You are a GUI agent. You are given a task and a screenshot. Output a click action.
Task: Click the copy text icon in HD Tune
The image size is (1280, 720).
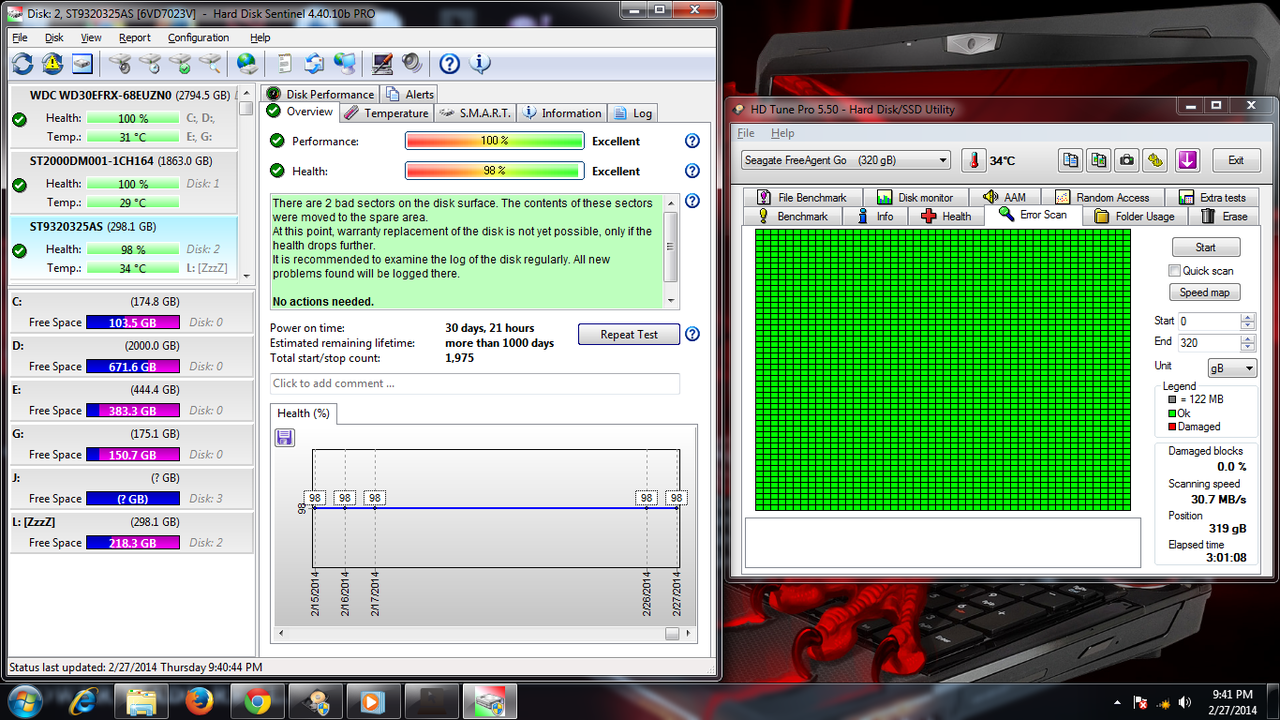click(x=1071, y=160)
